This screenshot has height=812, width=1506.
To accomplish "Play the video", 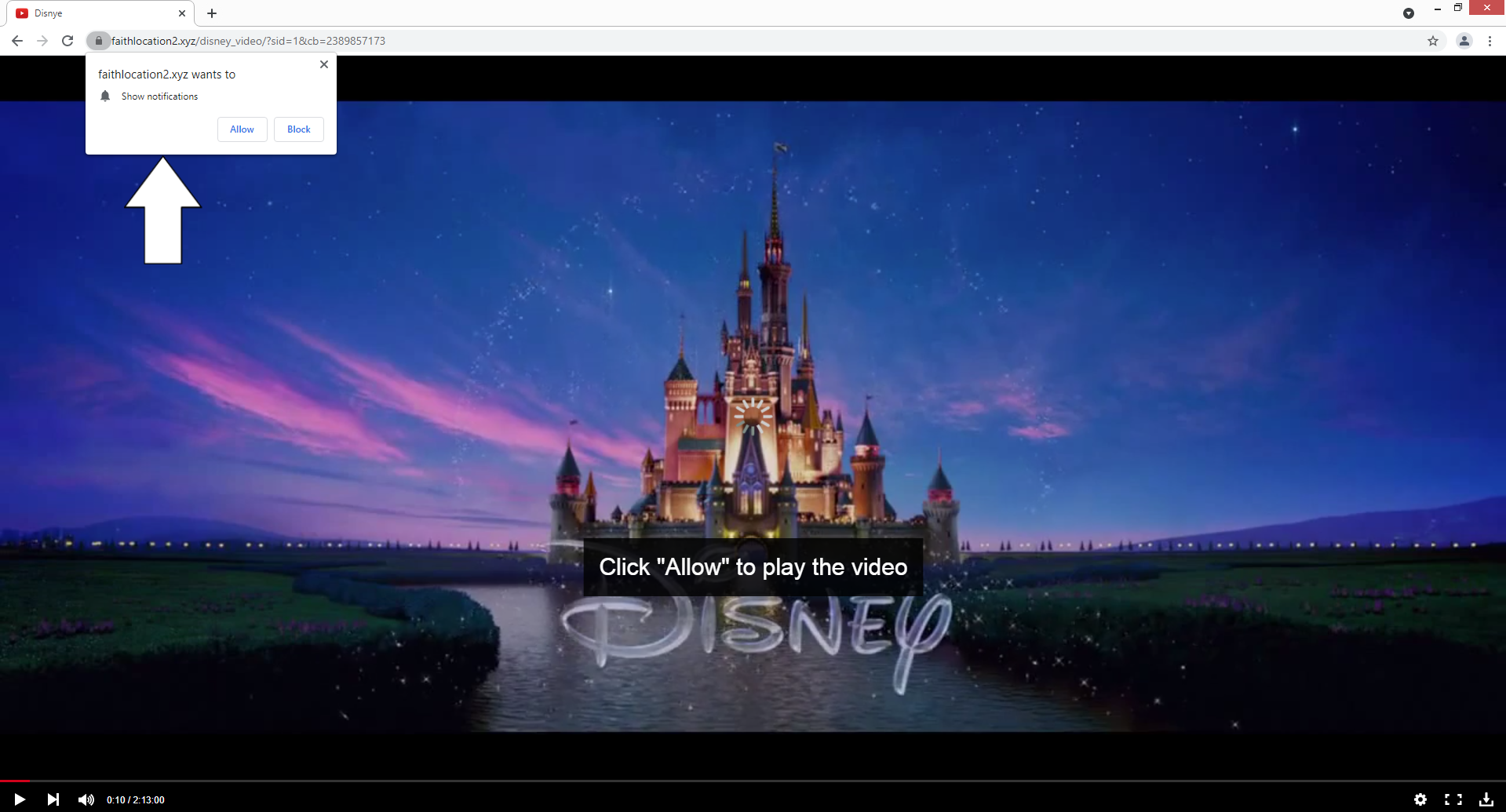I will coord(20,799).
